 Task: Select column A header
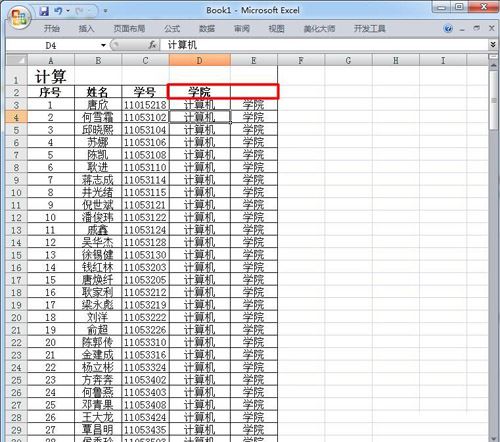(x=51, y=60)
